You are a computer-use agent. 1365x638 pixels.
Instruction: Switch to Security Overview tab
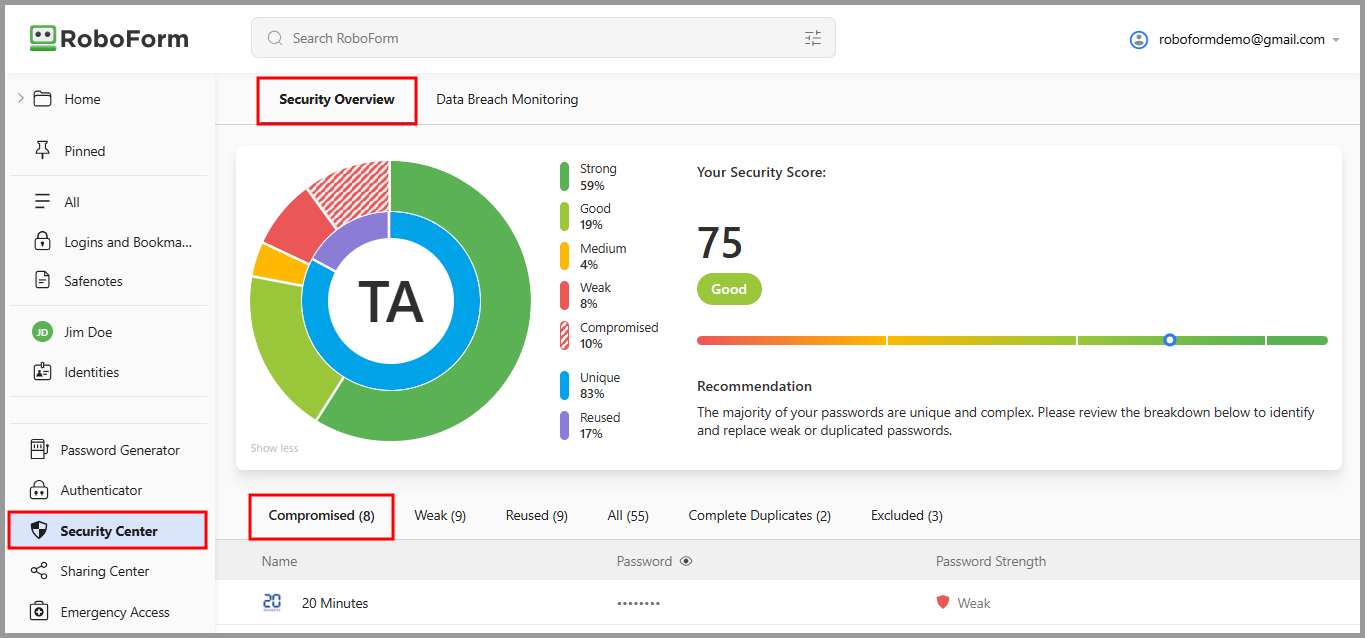coord(337,100)
